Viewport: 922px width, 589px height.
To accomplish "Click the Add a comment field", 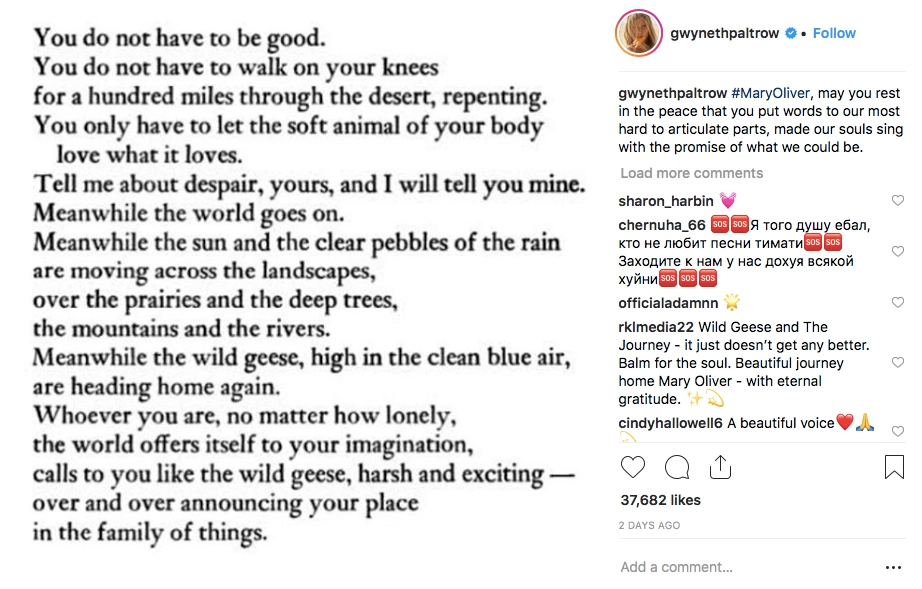I will coord(740,567).
